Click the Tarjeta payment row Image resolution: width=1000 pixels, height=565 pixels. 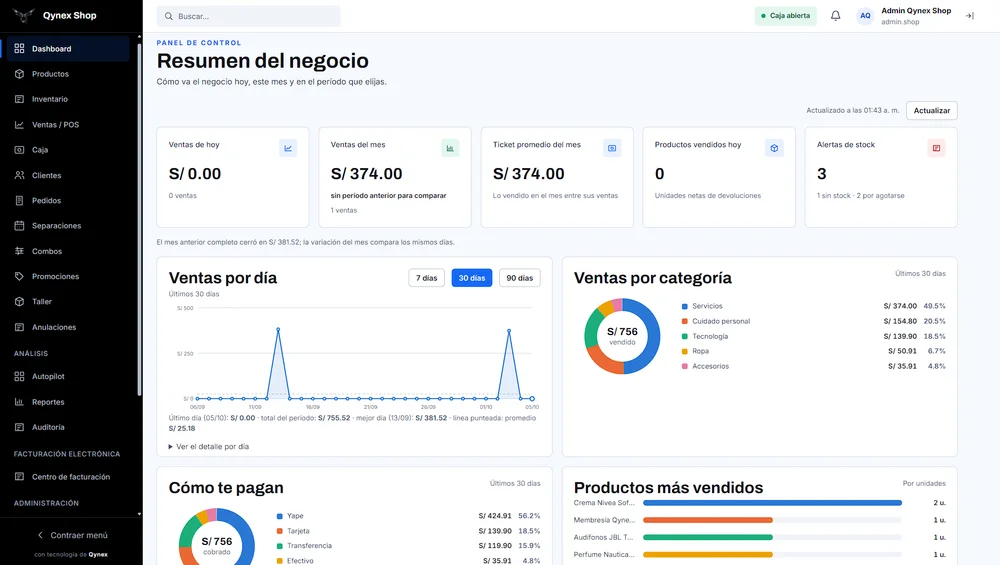pyautogui.click(x=408, y=531)
